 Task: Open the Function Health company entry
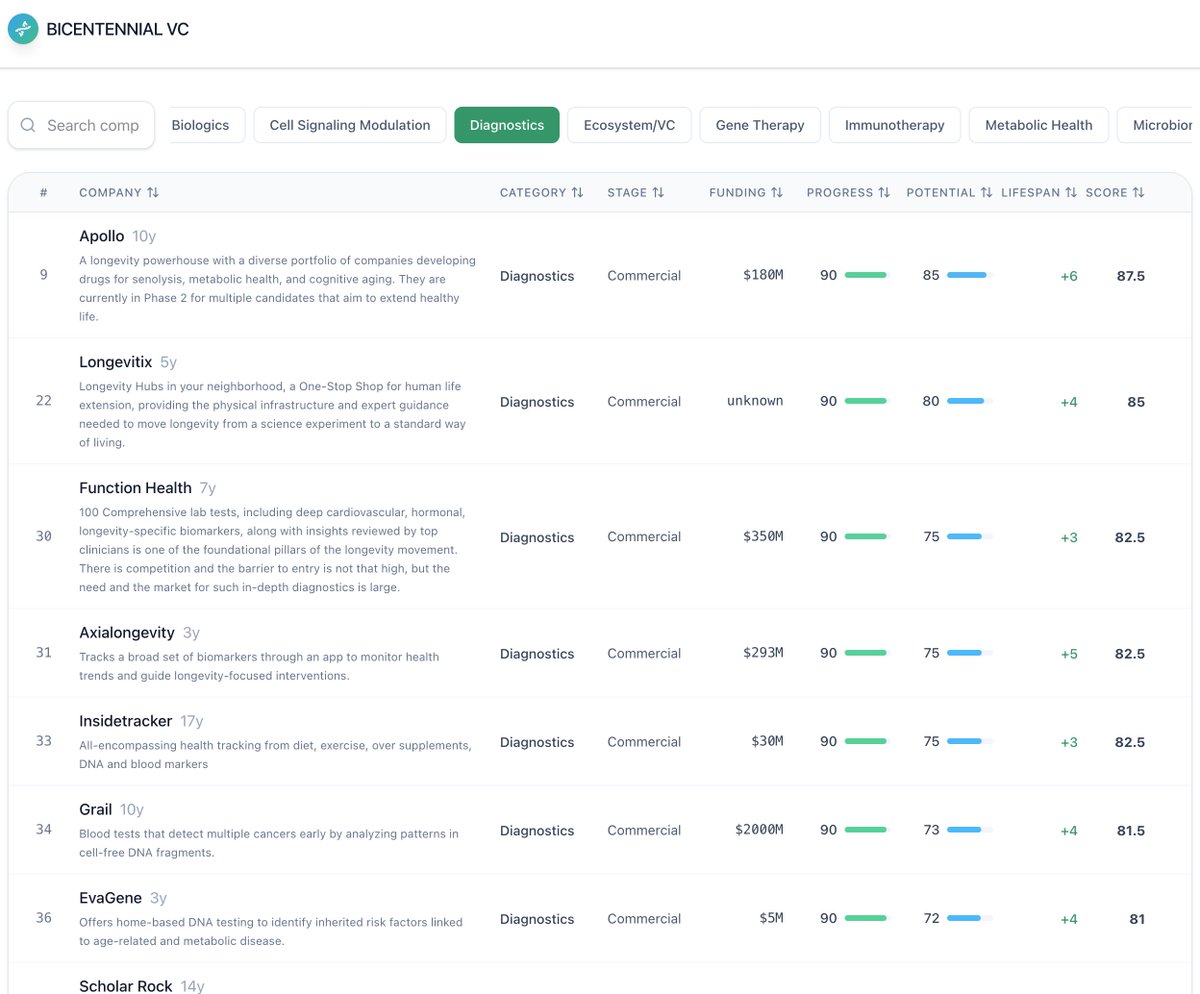(135, 488)
